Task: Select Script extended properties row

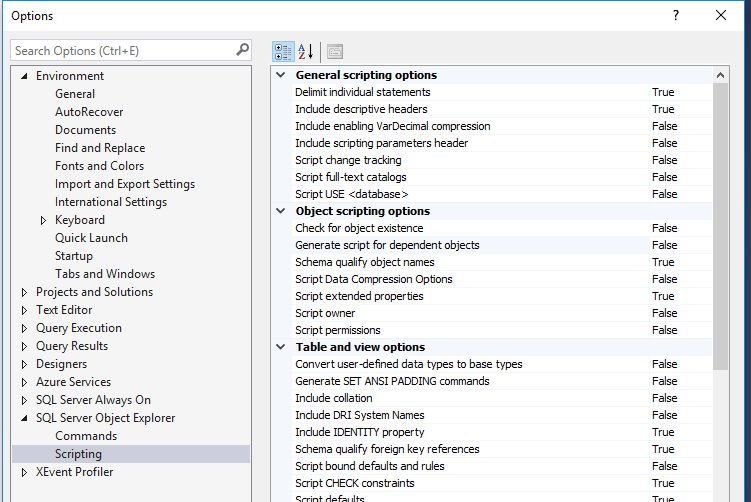Action: click(x=359, y=296)
